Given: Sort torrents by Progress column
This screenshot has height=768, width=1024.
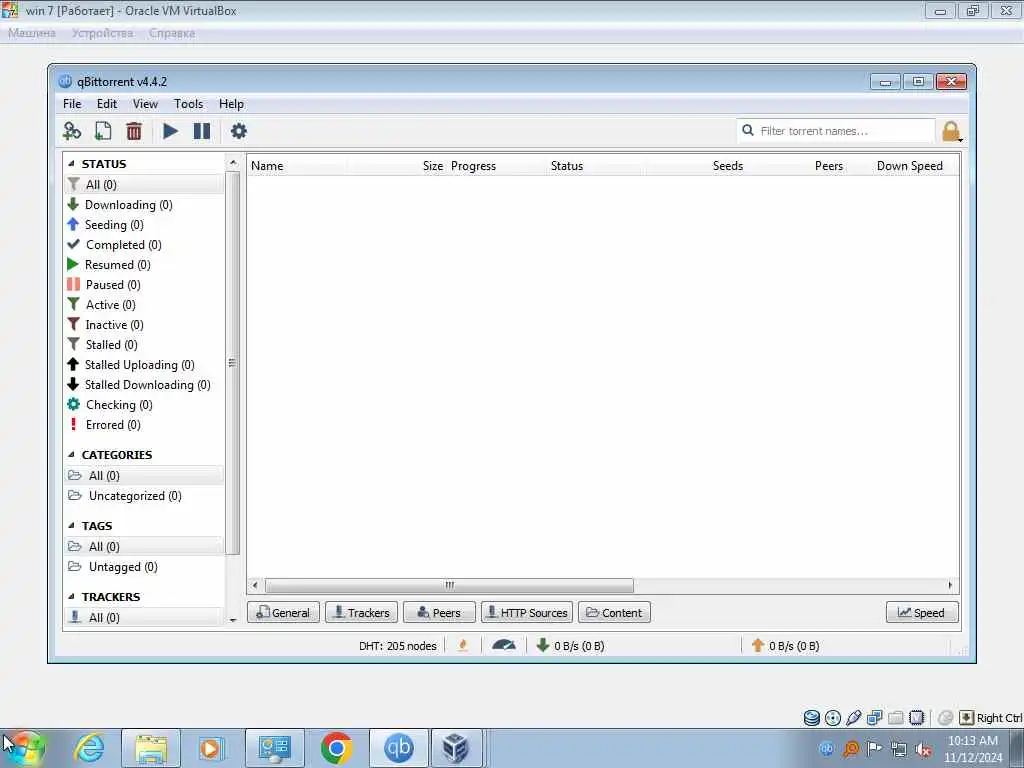Looking at the screenshot, I should [x=497, y=166].
